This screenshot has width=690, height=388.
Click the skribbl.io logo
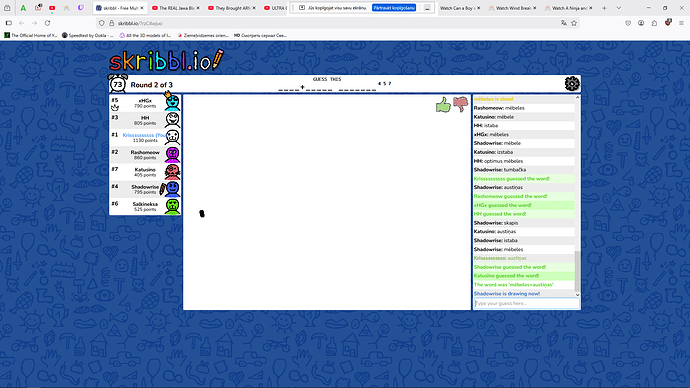coord(167,61)
